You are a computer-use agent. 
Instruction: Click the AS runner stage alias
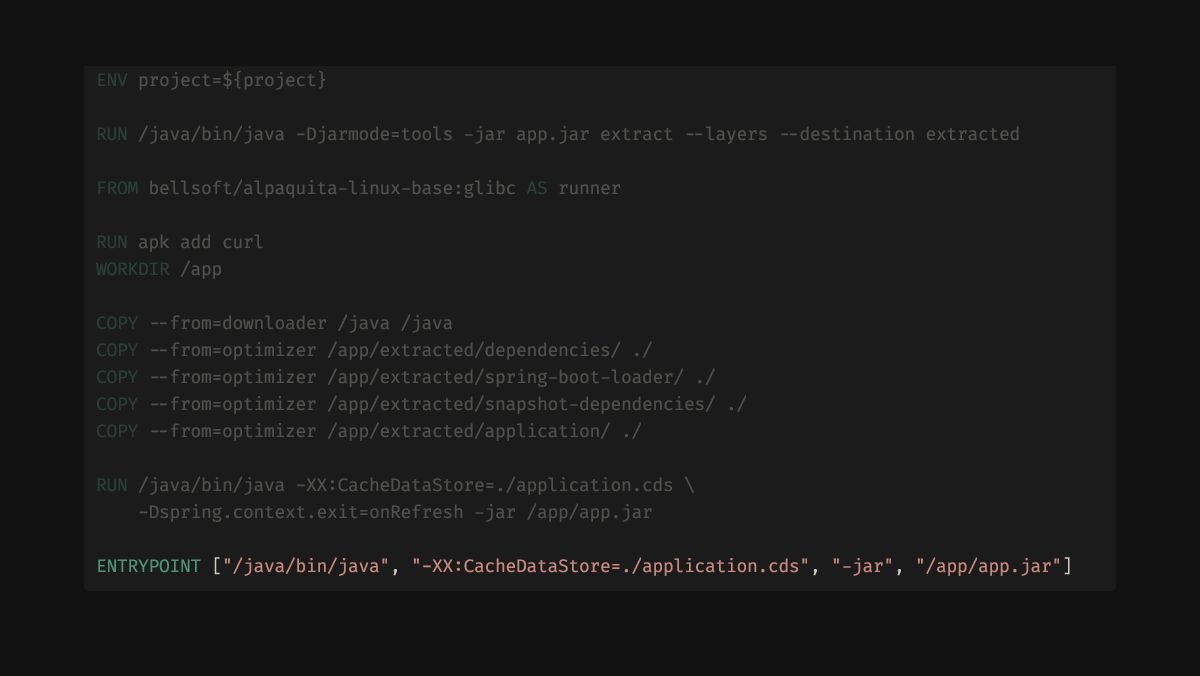point(573,188)
